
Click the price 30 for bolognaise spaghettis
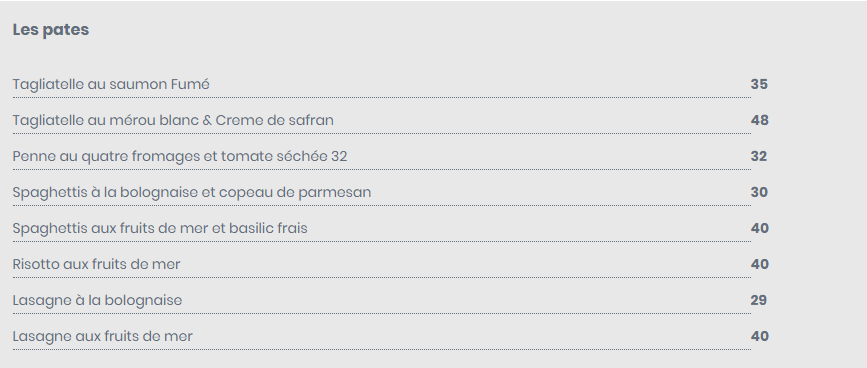coord(759,192)
